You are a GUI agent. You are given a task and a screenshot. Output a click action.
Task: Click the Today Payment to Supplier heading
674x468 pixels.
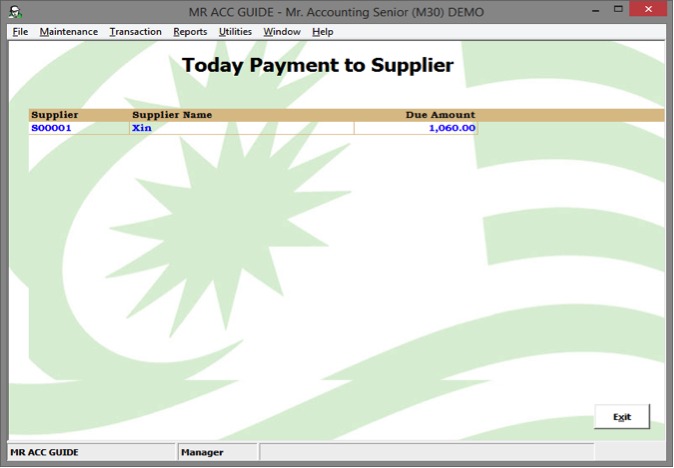pyautogui.click(x=318, y=65)
